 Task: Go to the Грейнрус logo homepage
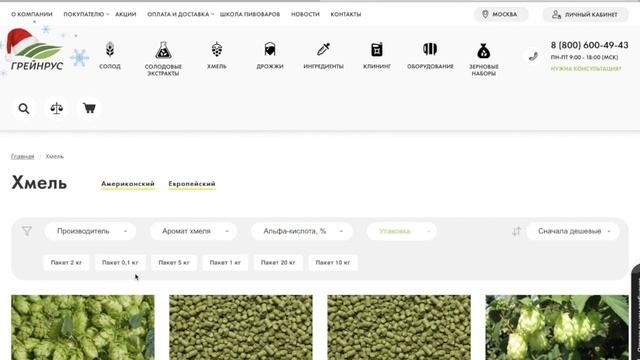tap(35, 51)
